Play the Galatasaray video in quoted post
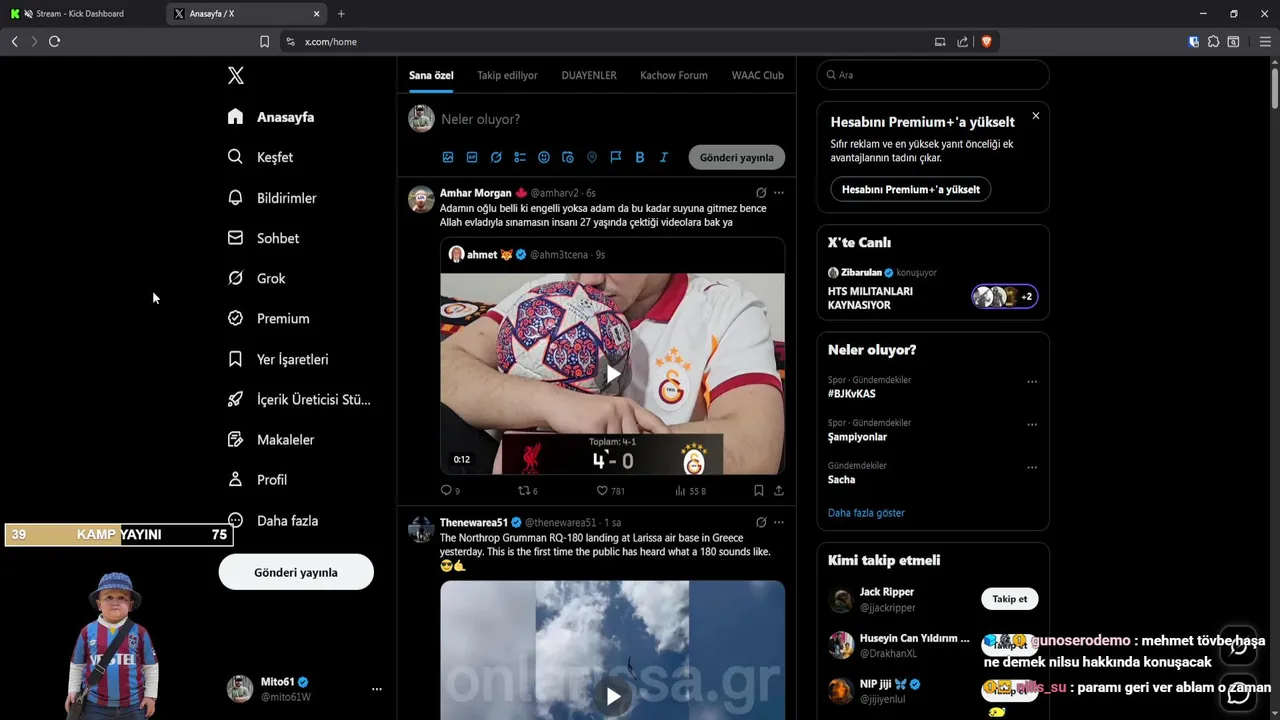 pyautogui.click(x=613, y=374)
